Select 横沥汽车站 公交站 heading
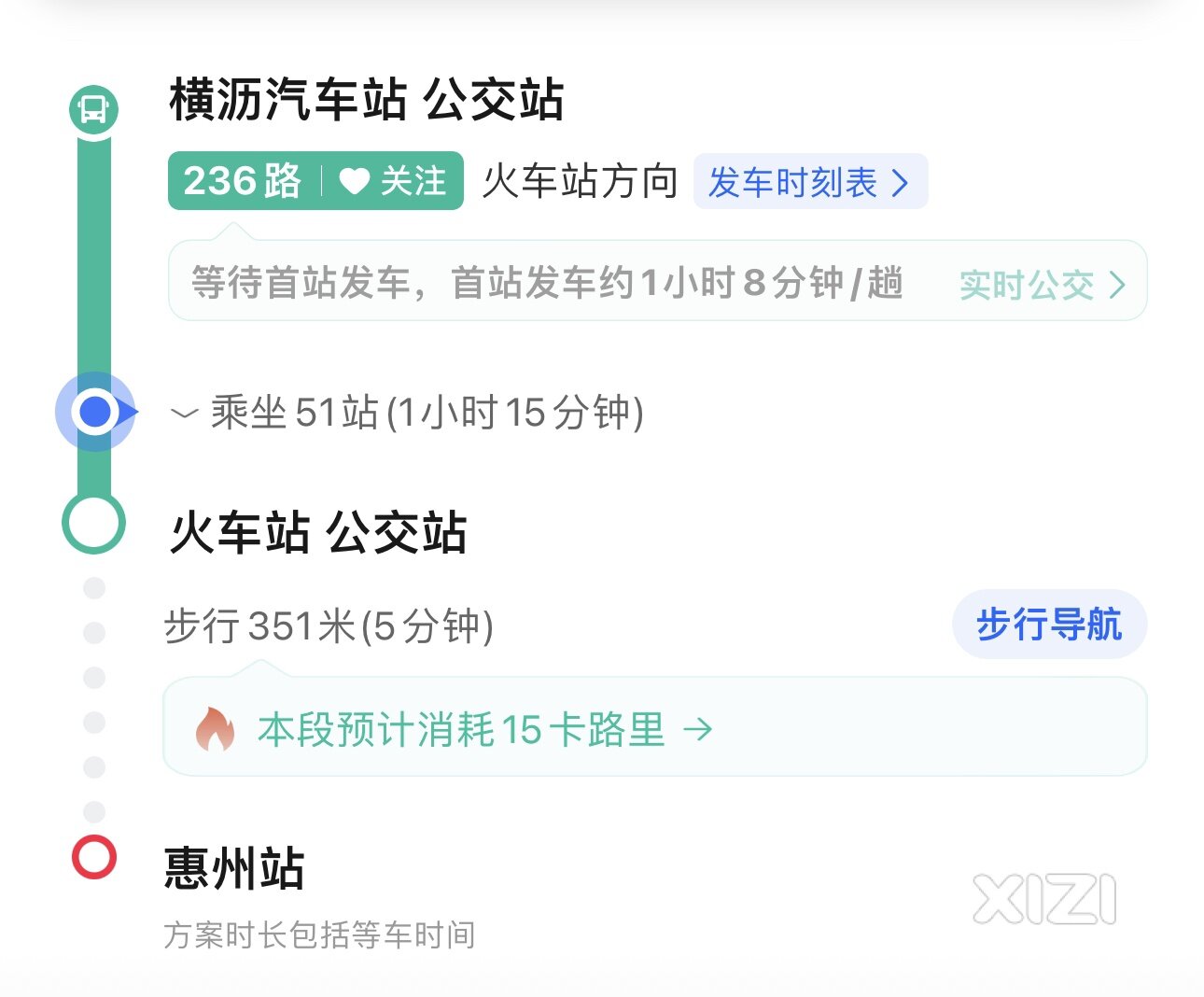 (x=367, y=99)
